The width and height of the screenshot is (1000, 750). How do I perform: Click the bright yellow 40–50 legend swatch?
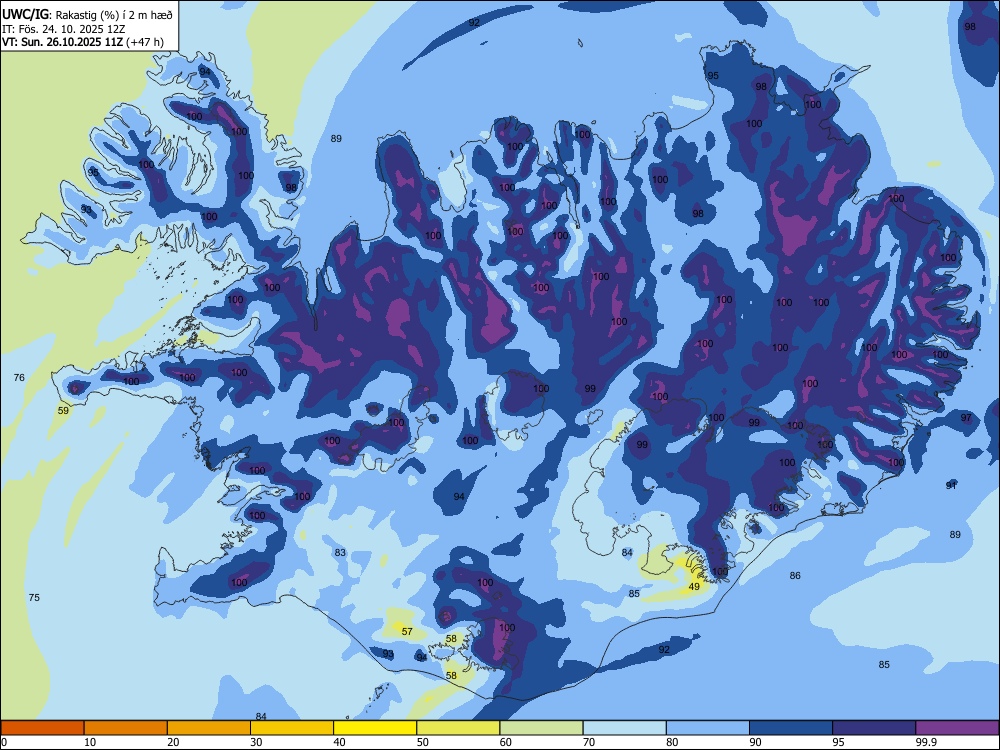coord(375,728)
